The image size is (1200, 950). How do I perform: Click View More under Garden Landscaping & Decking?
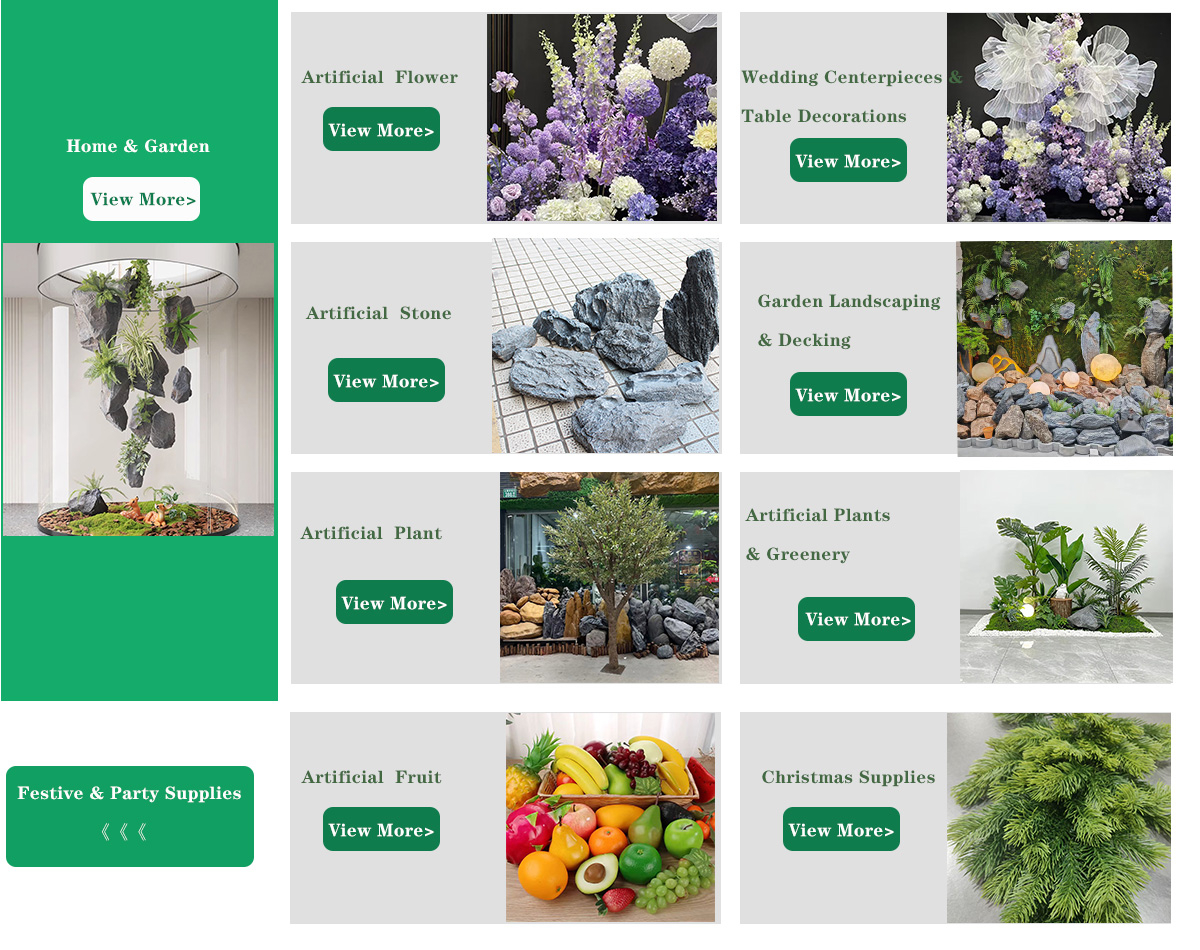[x=848, y=394]
